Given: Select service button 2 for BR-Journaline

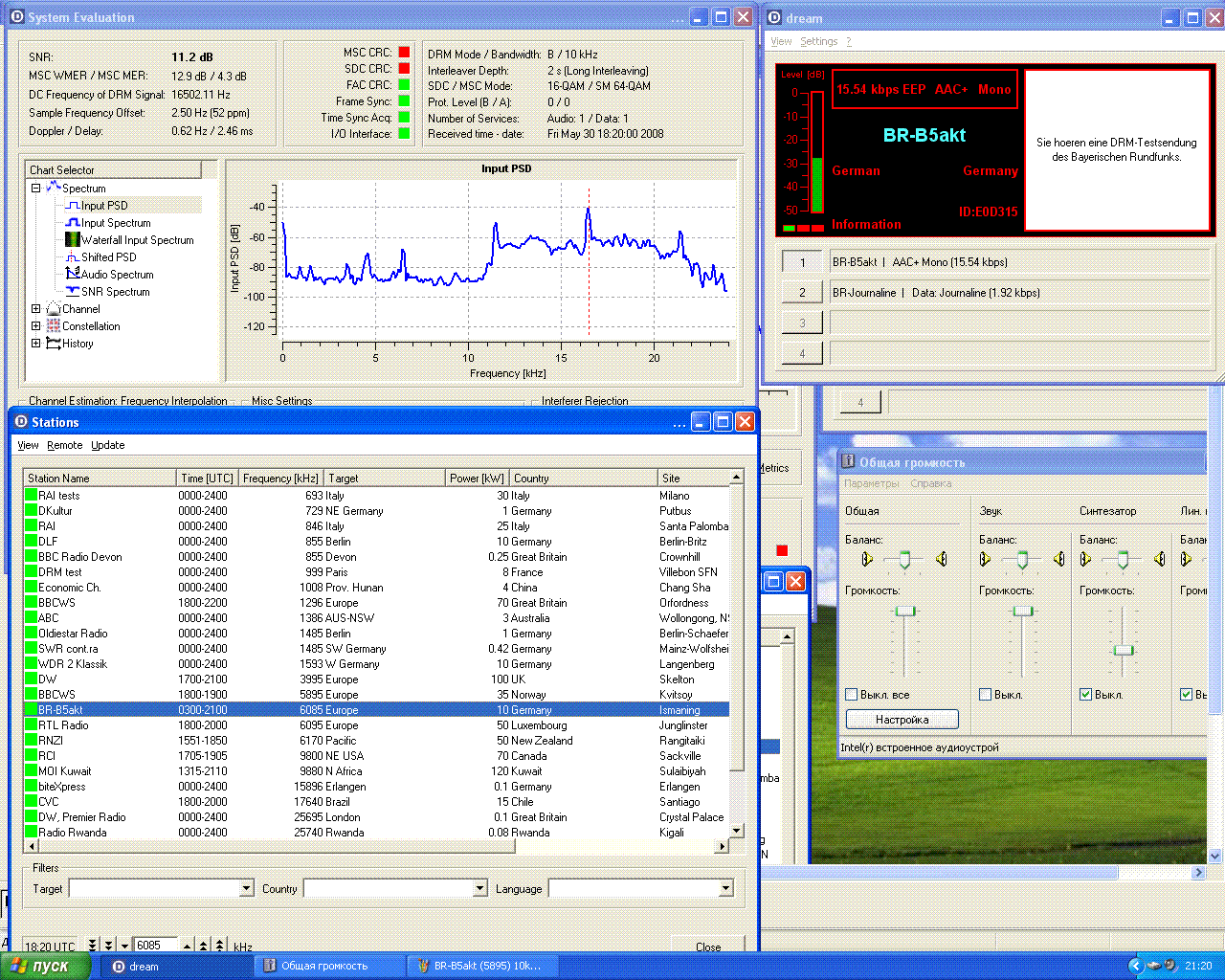Looking at the screenshot, I should [802, 293].
